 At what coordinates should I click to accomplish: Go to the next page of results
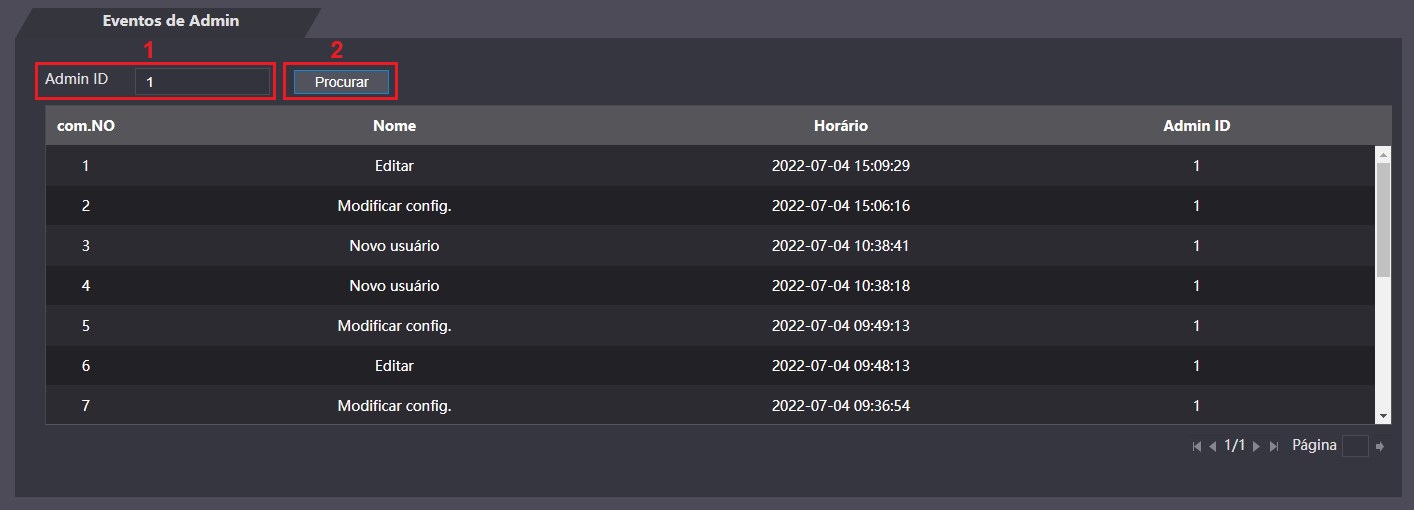click(1257, 447)
